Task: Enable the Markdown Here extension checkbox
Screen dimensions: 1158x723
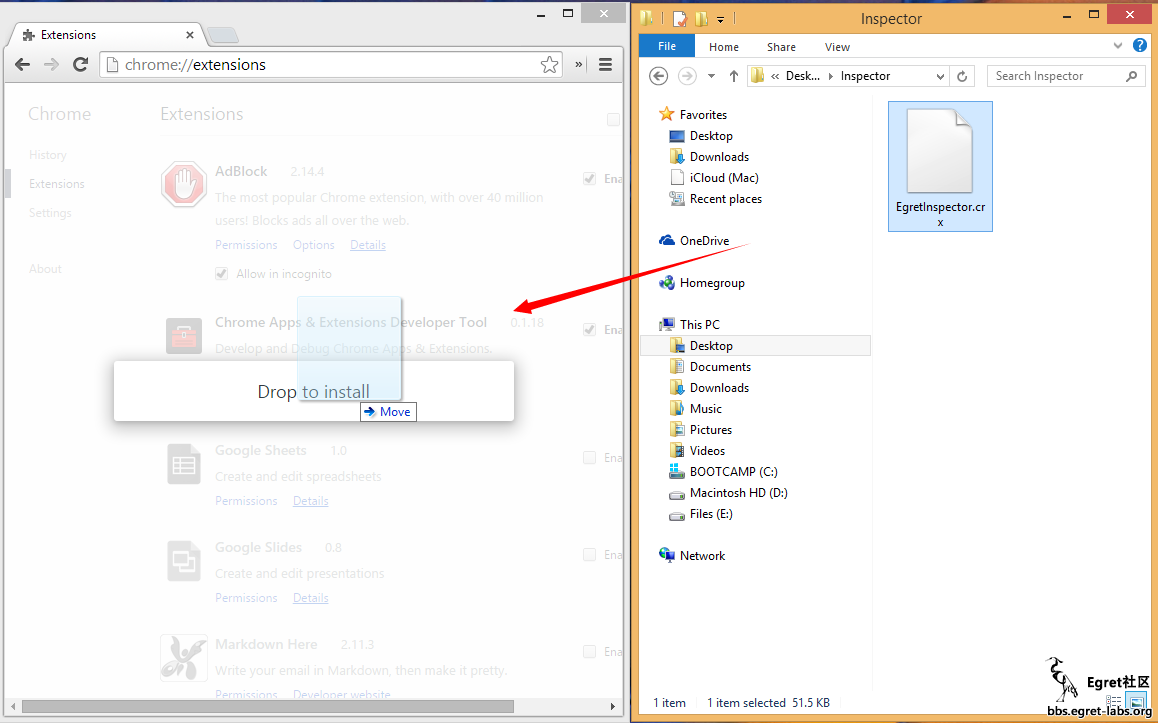Action: [x=589, y=651]
